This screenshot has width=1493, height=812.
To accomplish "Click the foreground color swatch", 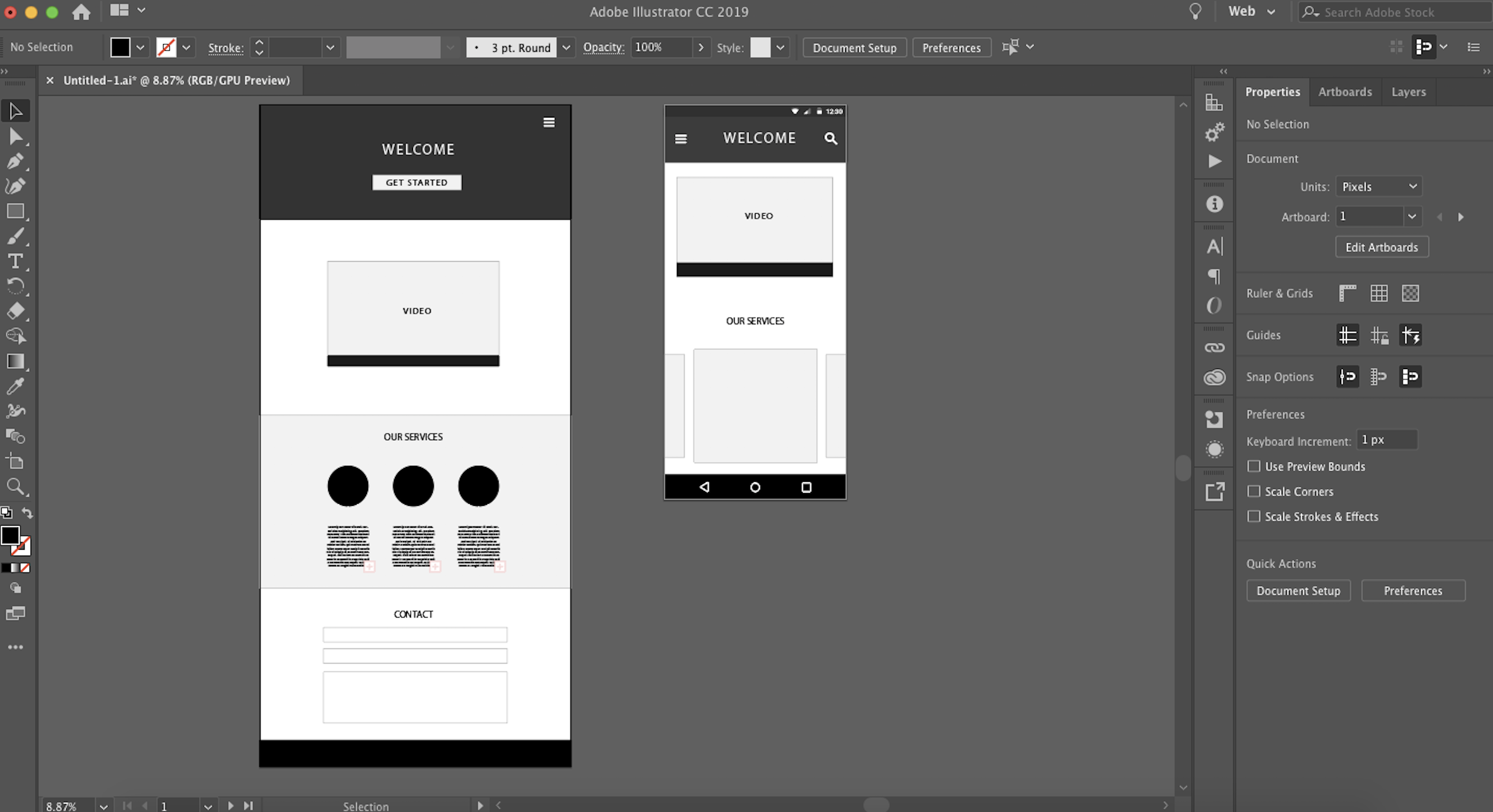I will point(11,536).
